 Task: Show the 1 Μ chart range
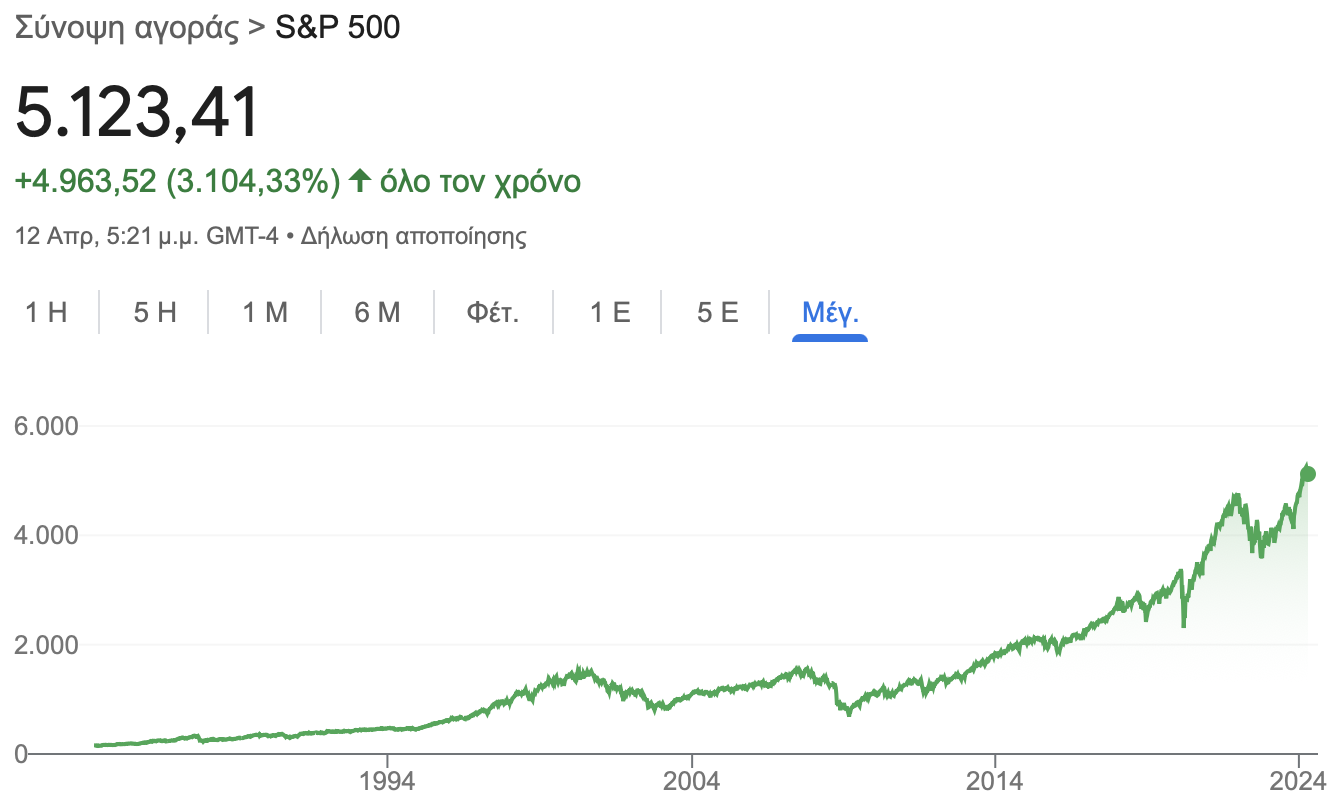[265, 313]
